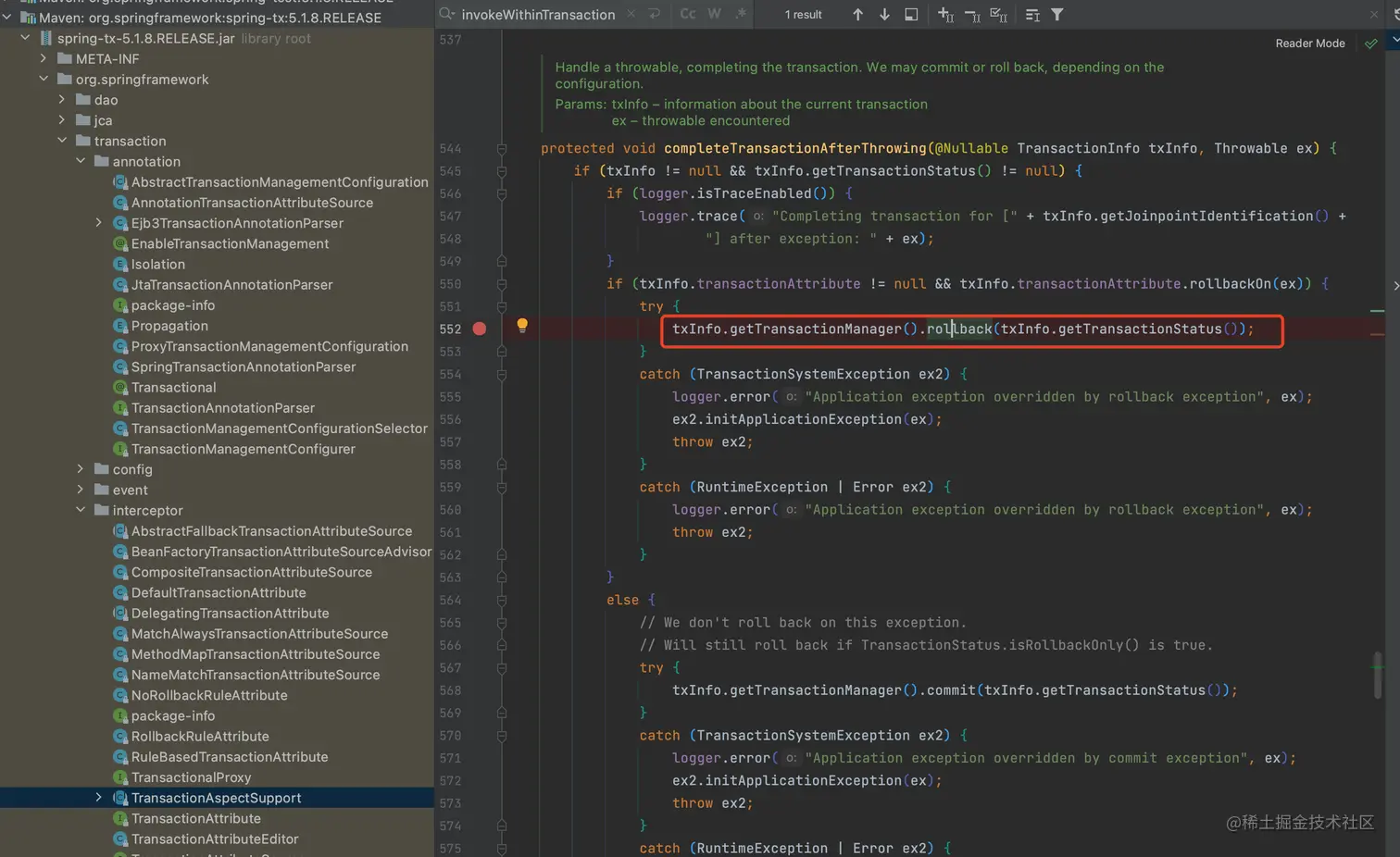Toggle Regex search option
This screenshot has height=857, width=1400.
[741, 14]
